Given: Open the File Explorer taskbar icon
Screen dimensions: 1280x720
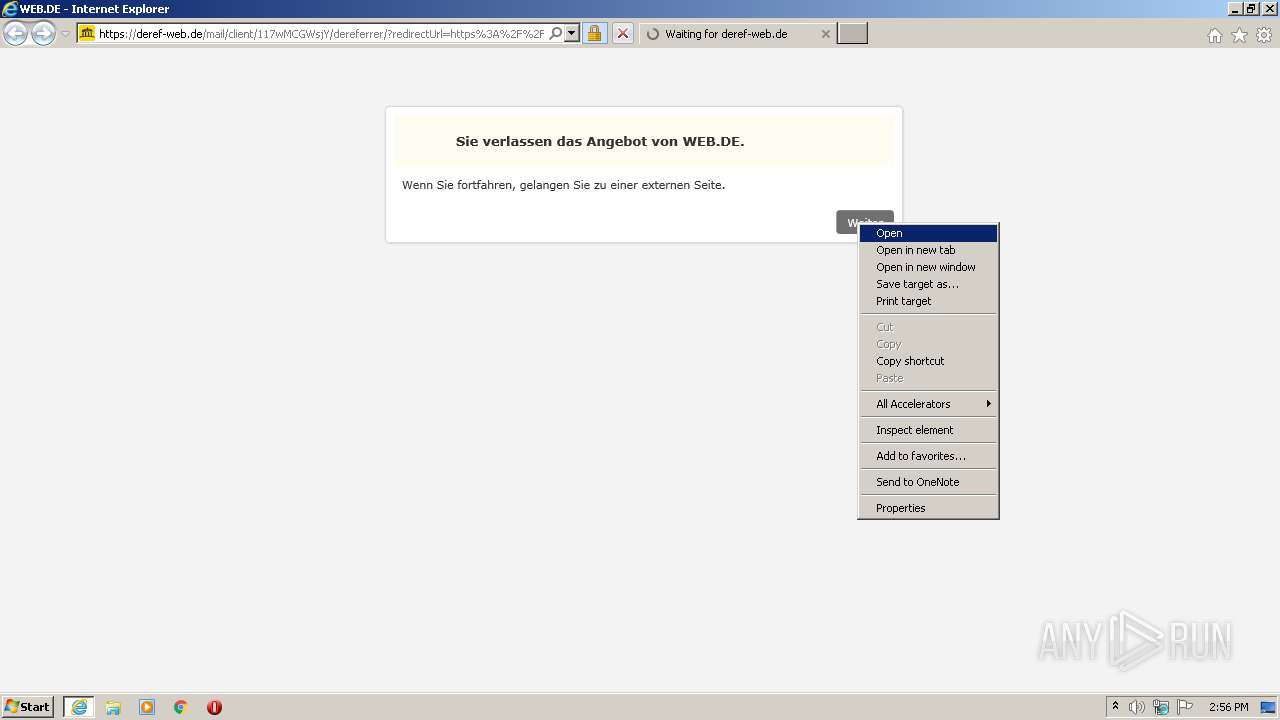Looking at the screenshot, I should coord(113,707).
